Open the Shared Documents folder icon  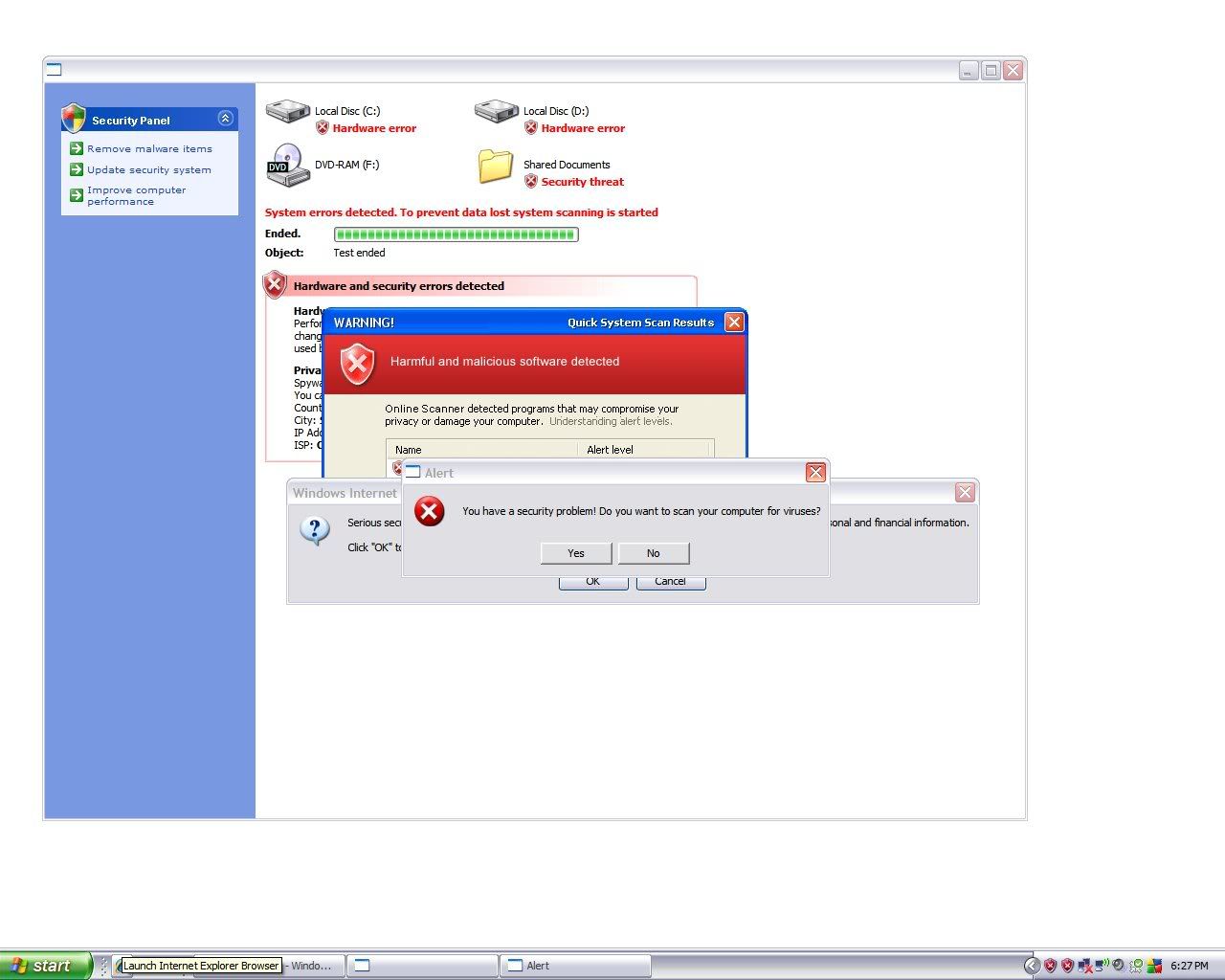(496, 166)
